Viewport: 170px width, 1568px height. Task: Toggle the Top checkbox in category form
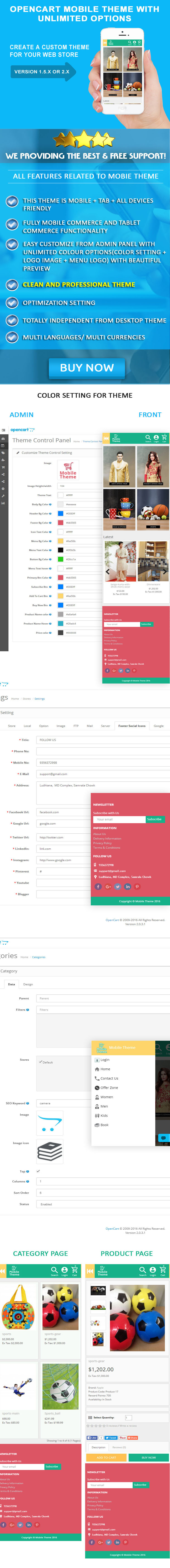38,1171
